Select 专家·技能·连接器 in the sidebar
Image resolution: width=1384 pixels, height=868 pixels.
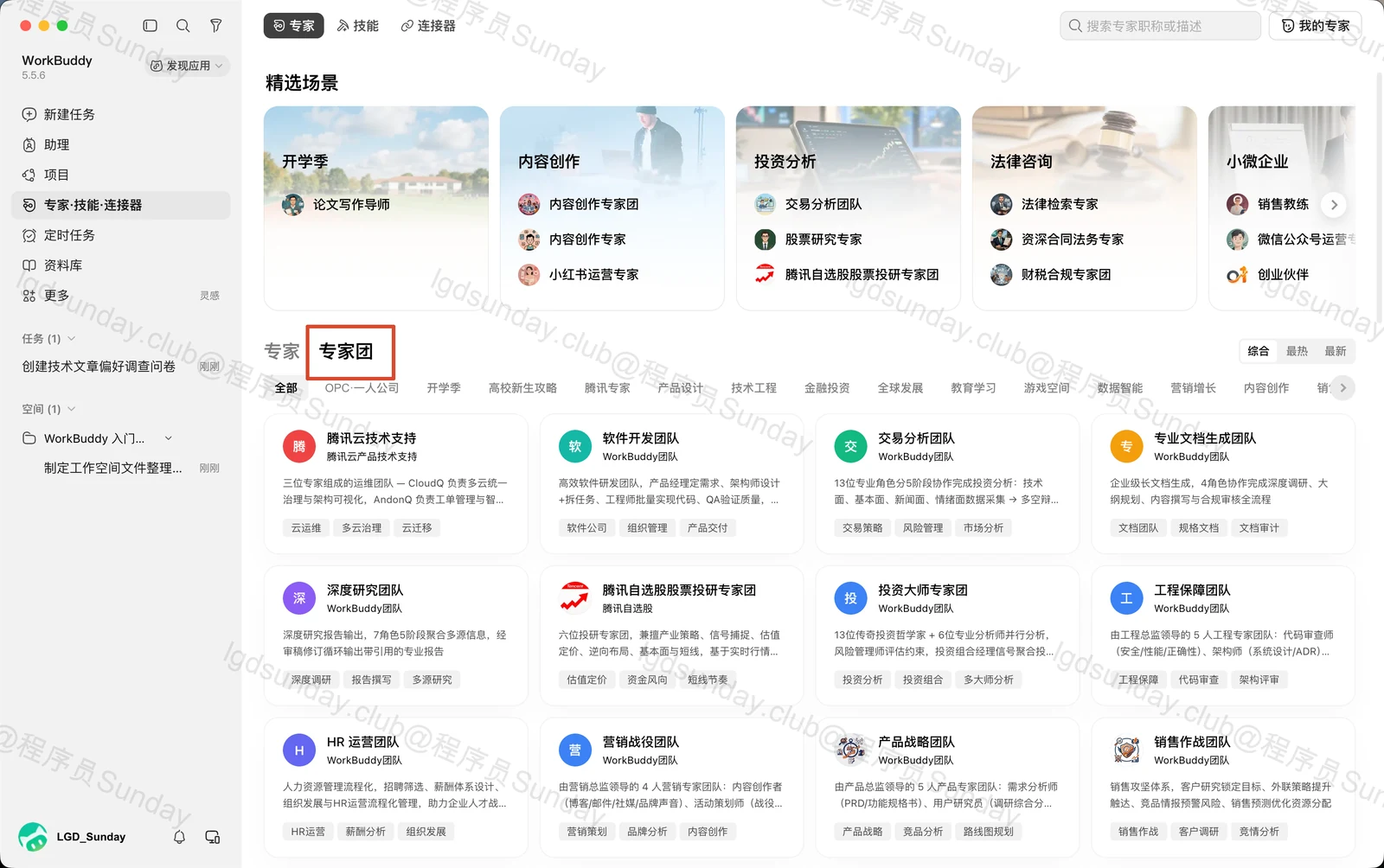click(x=121, y=205)
